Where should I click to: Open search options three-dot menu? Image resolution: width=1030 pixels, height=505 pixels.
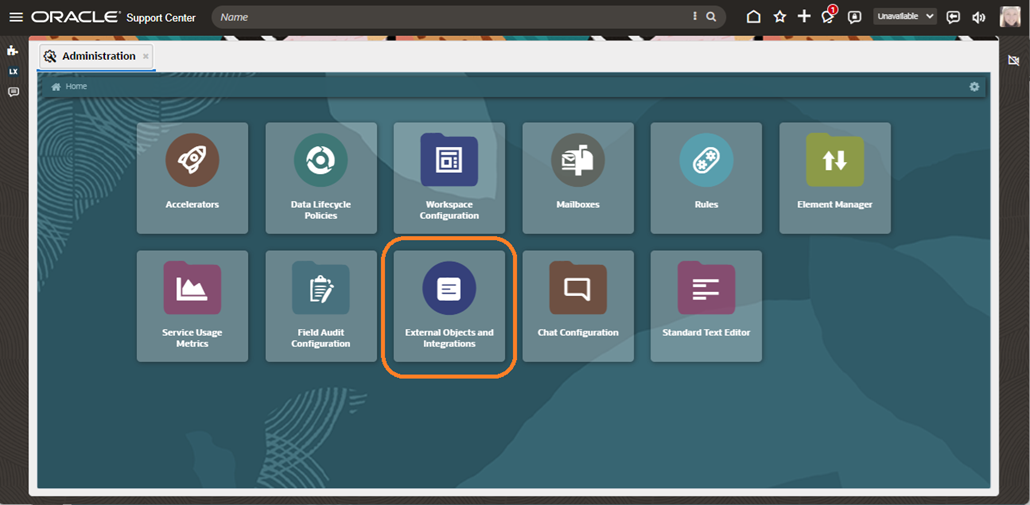[695, 17]
